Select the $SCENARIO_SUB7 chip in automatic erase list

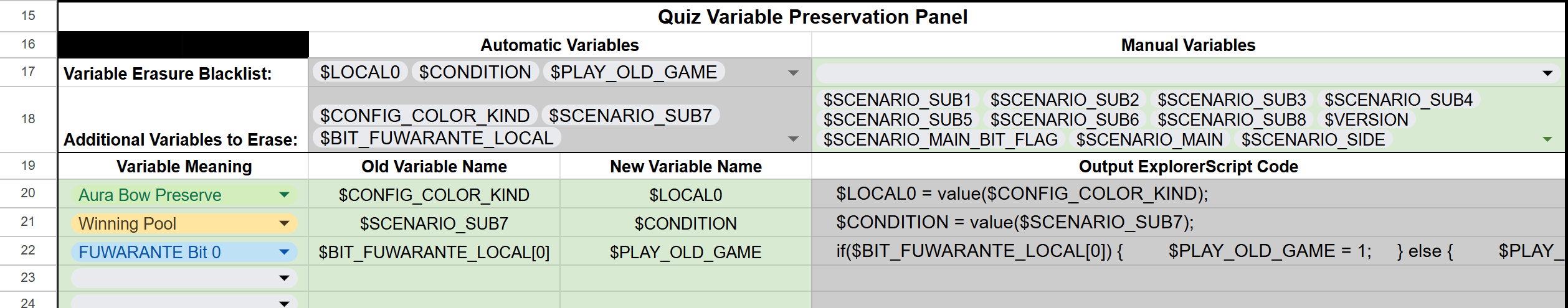(630, 116)
